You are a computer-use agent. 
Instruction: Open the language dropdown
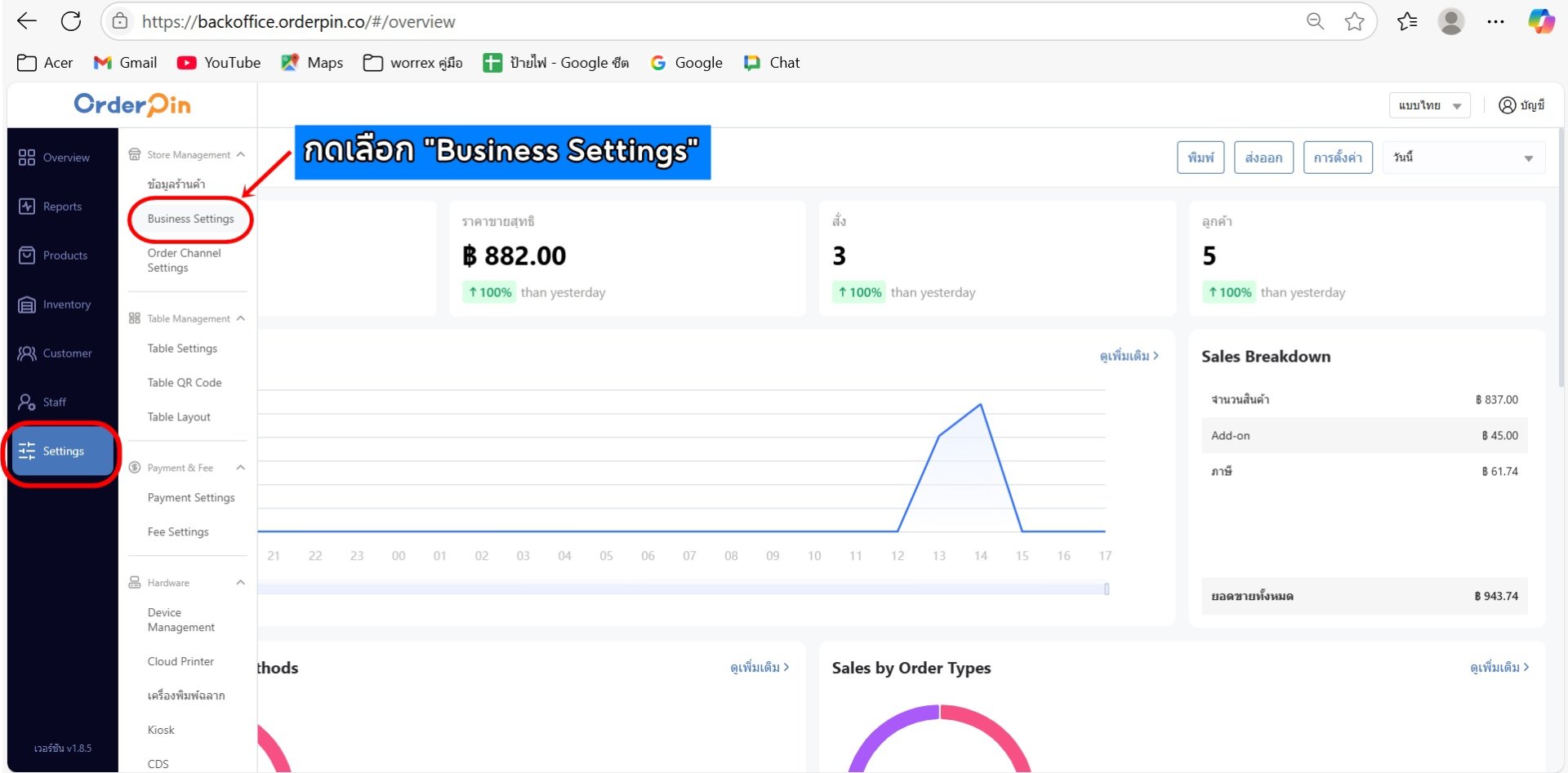1429,105
